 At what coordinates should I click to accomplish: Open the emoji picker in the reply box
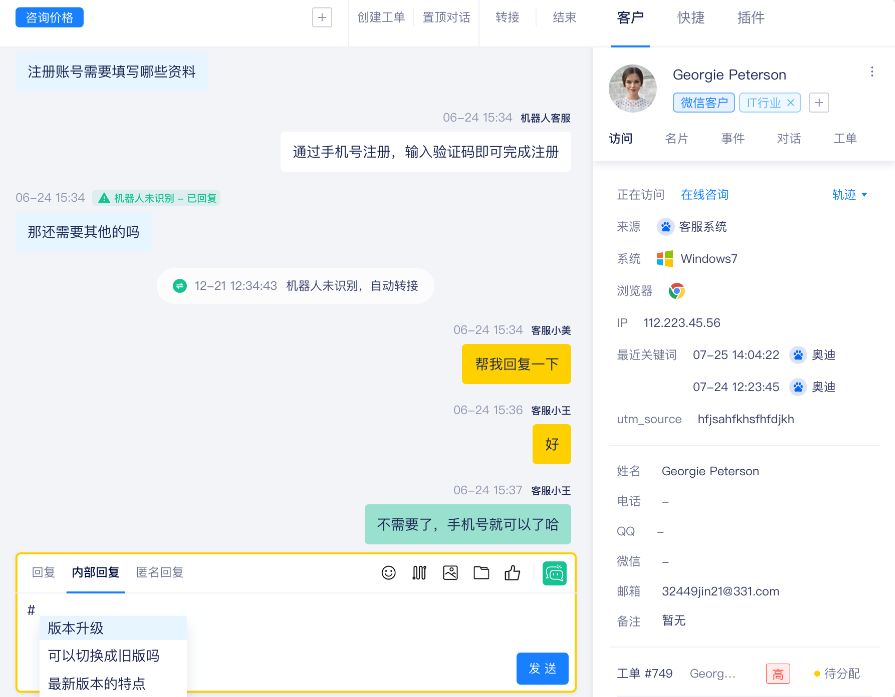(389, 572)
